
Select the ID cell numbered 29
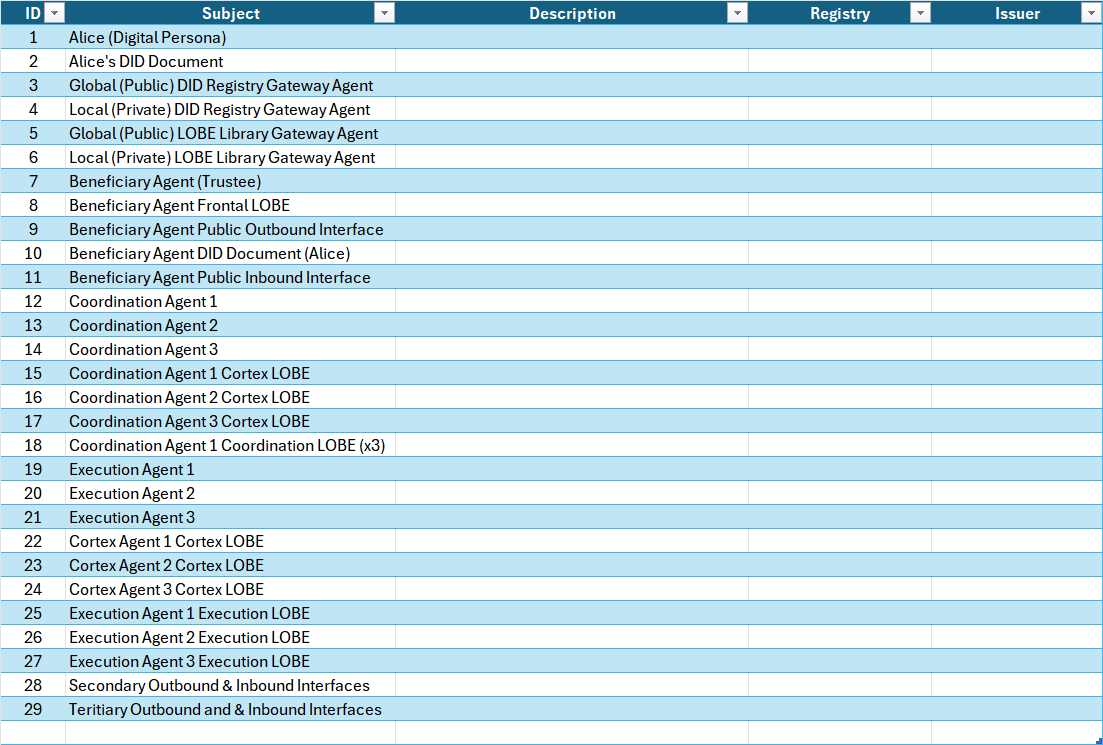[33, 710]
